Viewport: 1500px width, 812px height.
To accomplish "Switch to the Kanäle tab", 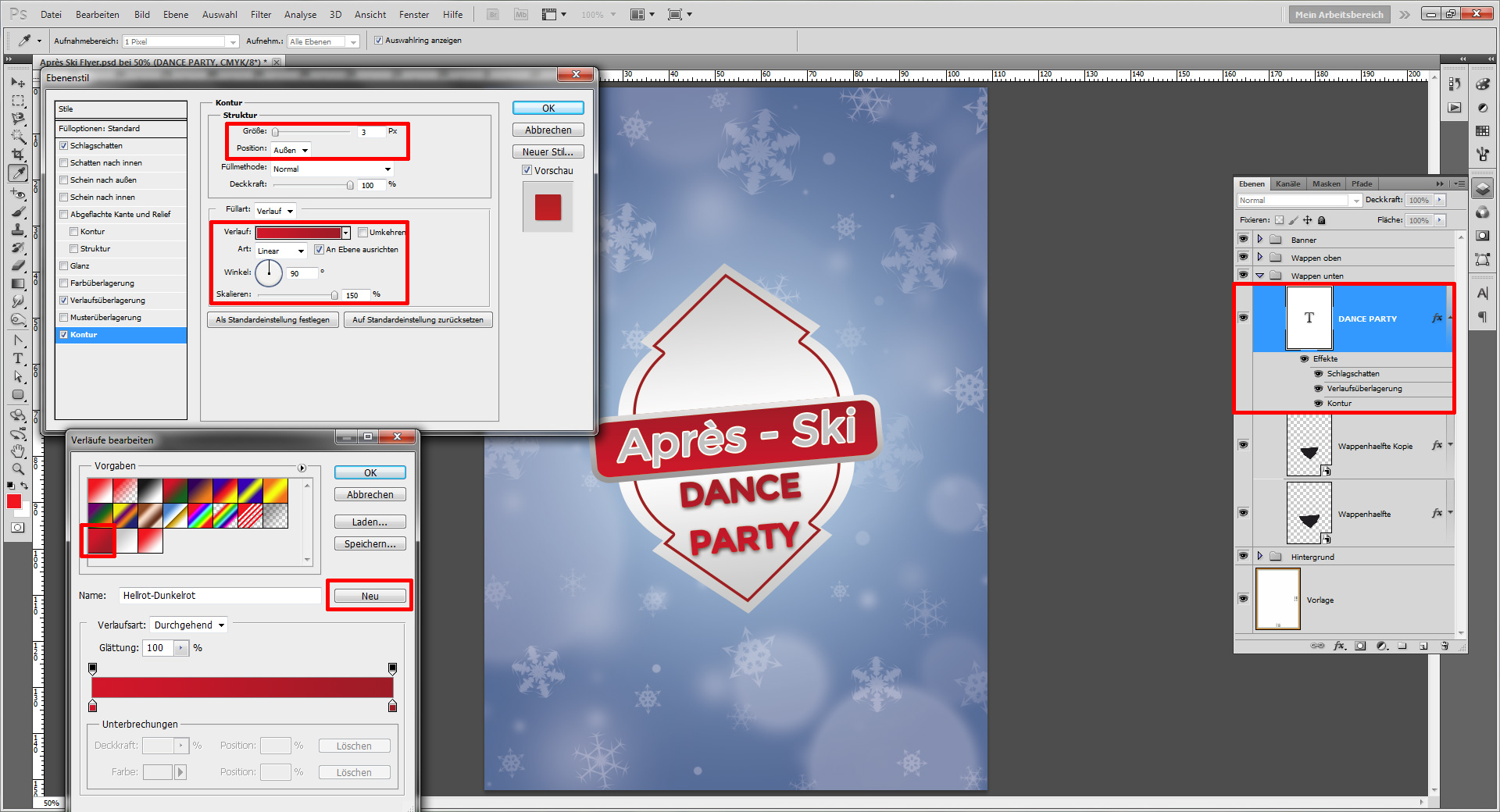I will (x=1287, y=184).
